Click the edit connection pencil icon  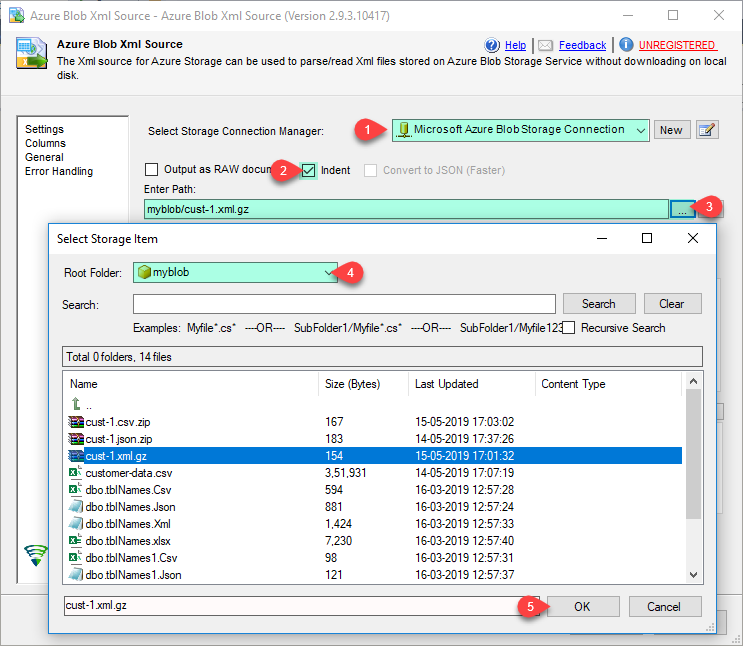click(x=707, y=130)
